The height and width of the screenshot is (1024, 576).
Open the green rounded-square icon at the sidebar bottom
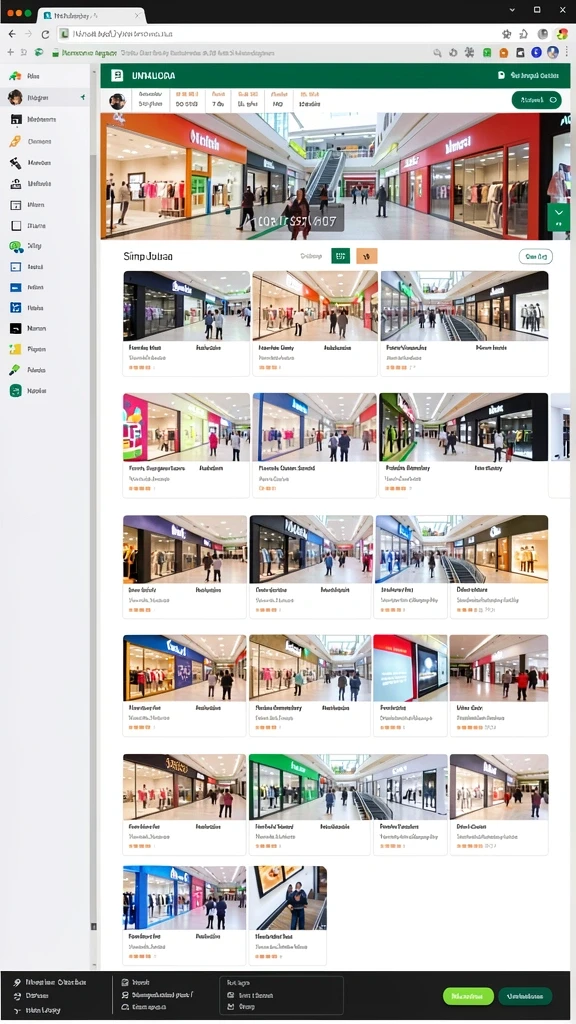click(x=16, y=391)
